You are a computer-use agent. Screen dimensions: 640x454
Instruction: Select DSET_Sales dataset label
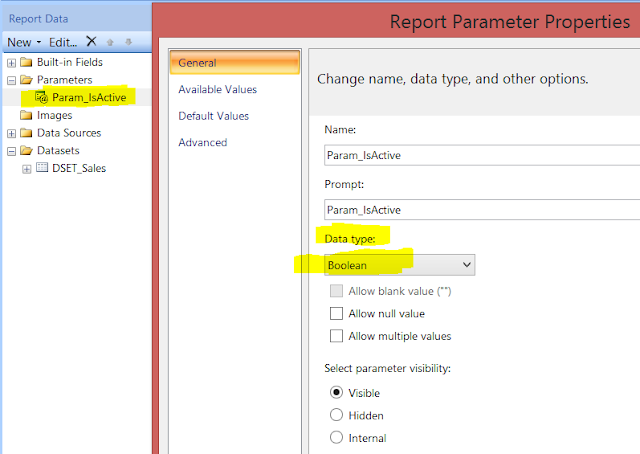(79, 168)
